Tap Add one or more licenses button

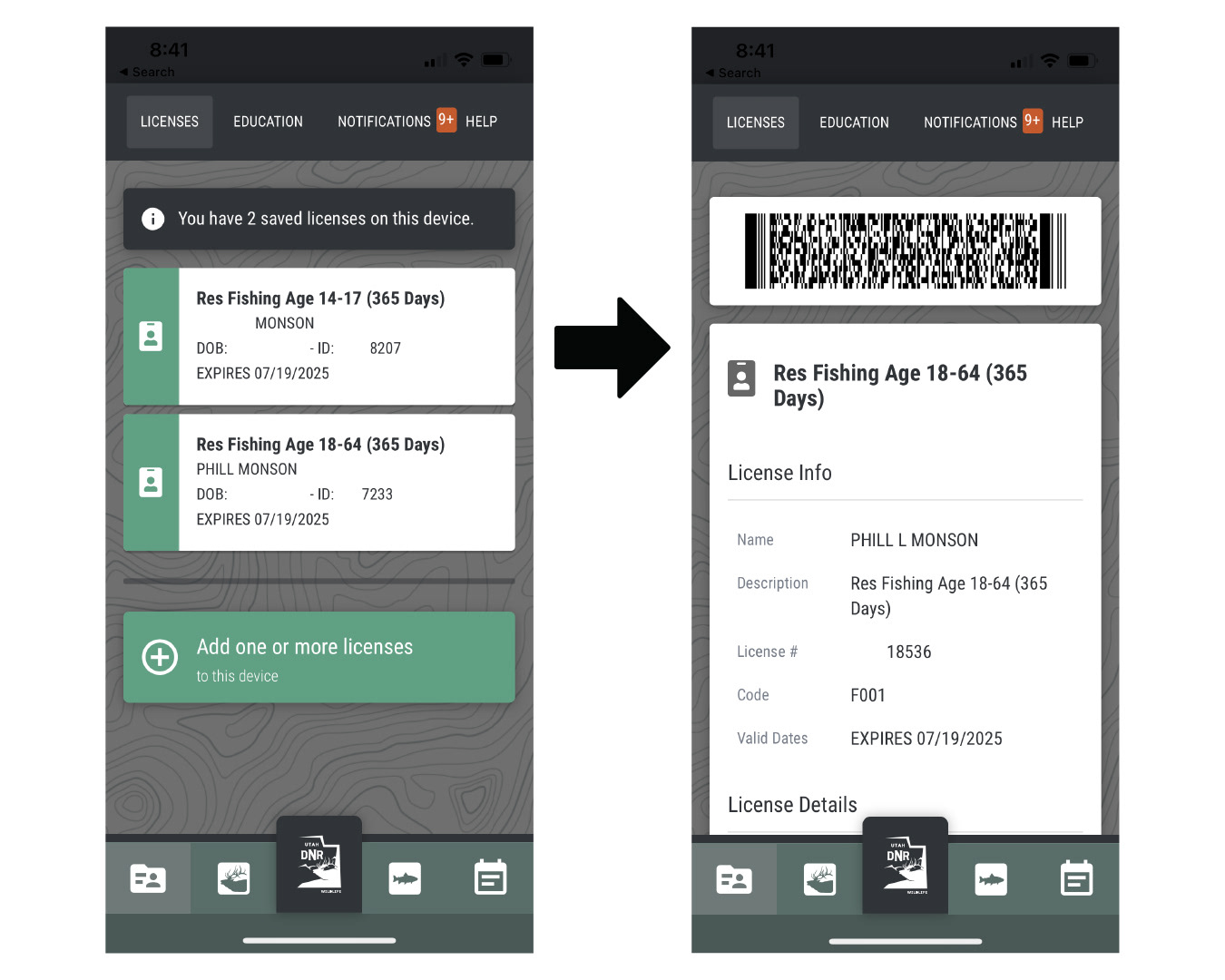319,657
